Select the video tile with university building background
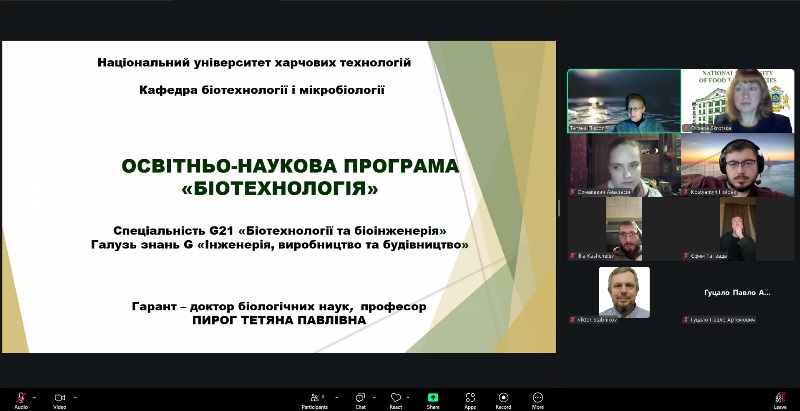 pyautogui.click(x=736, y=100)
